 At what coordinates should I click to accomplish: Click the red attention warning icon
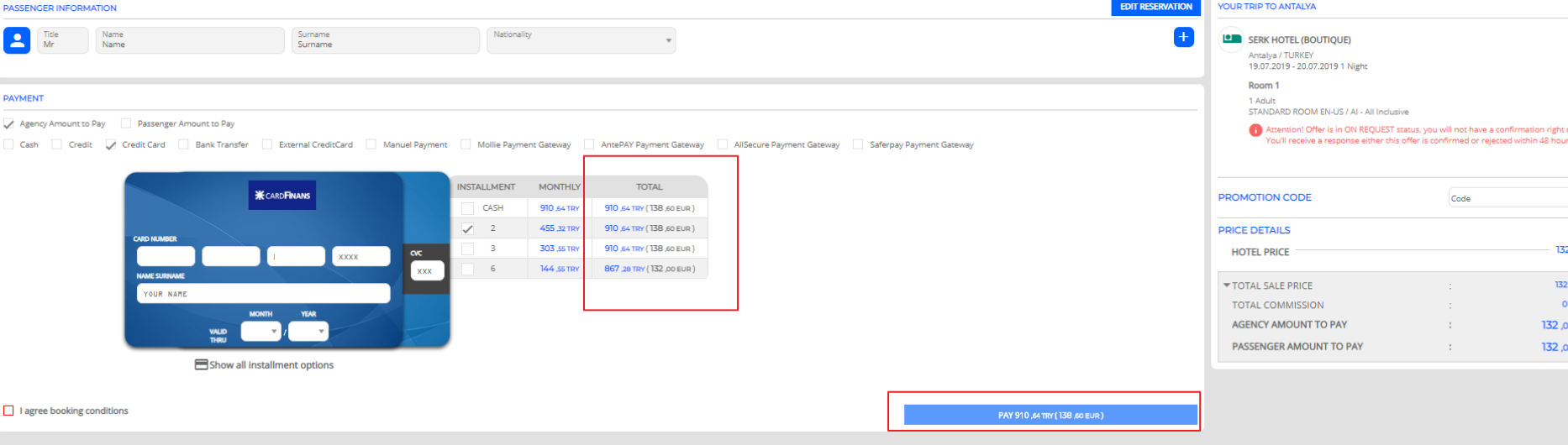click(x=1255, y=130)
